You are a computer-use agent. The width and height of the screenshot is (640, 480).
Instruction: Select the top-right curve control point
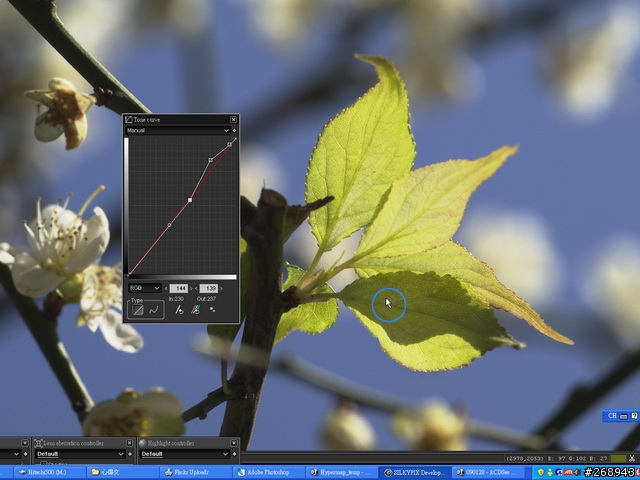coord(229,144)
